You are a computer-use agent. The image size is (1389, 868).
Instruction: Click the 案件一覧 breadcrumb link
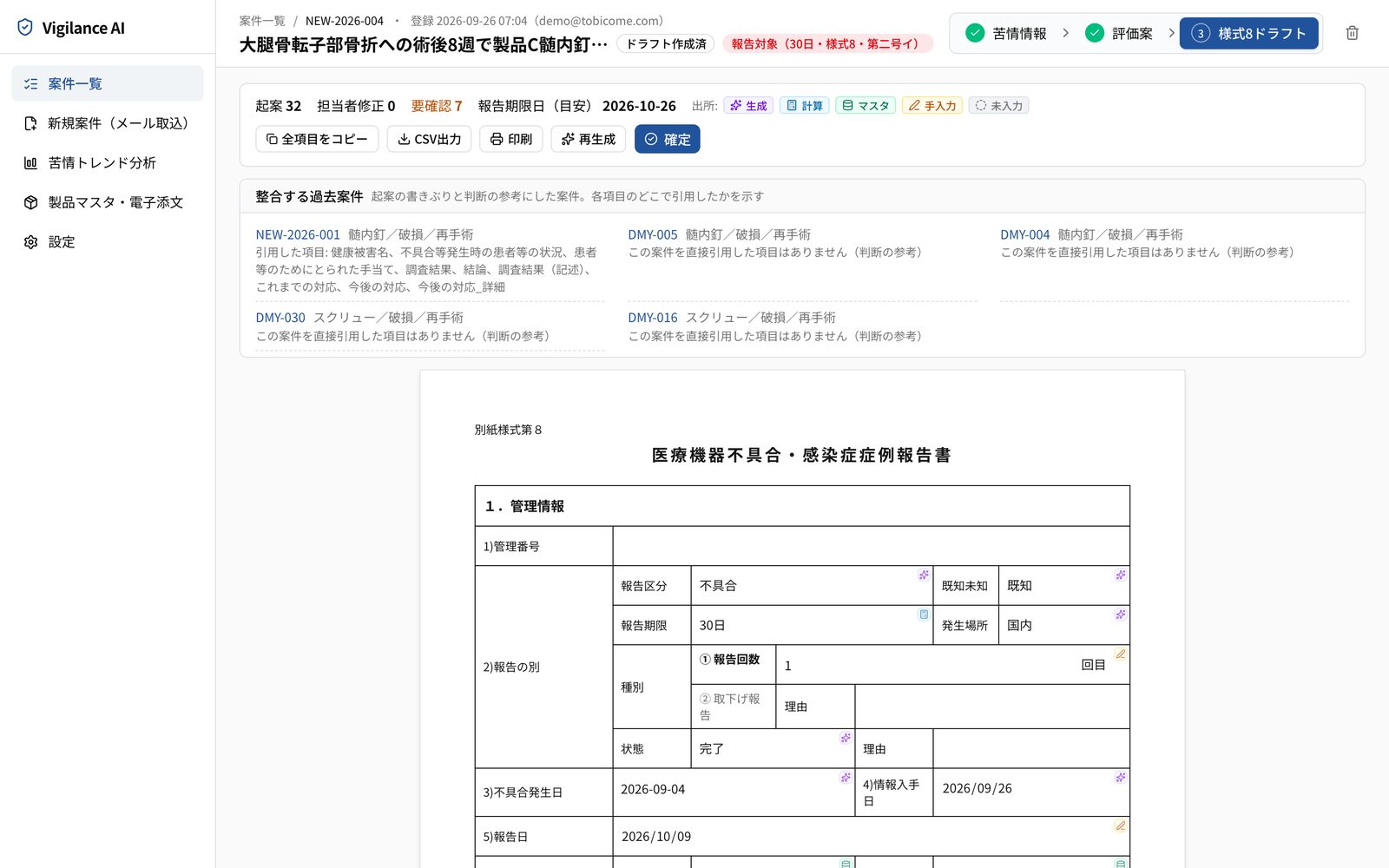[x=262, y=21]
